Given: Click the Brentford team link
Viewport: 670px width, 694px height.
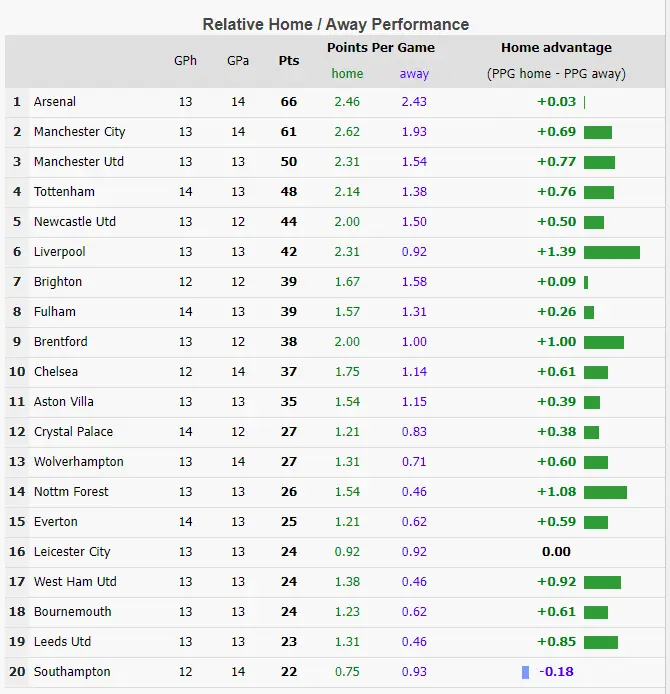Looking at the screenshot, I should click(61, 342).
